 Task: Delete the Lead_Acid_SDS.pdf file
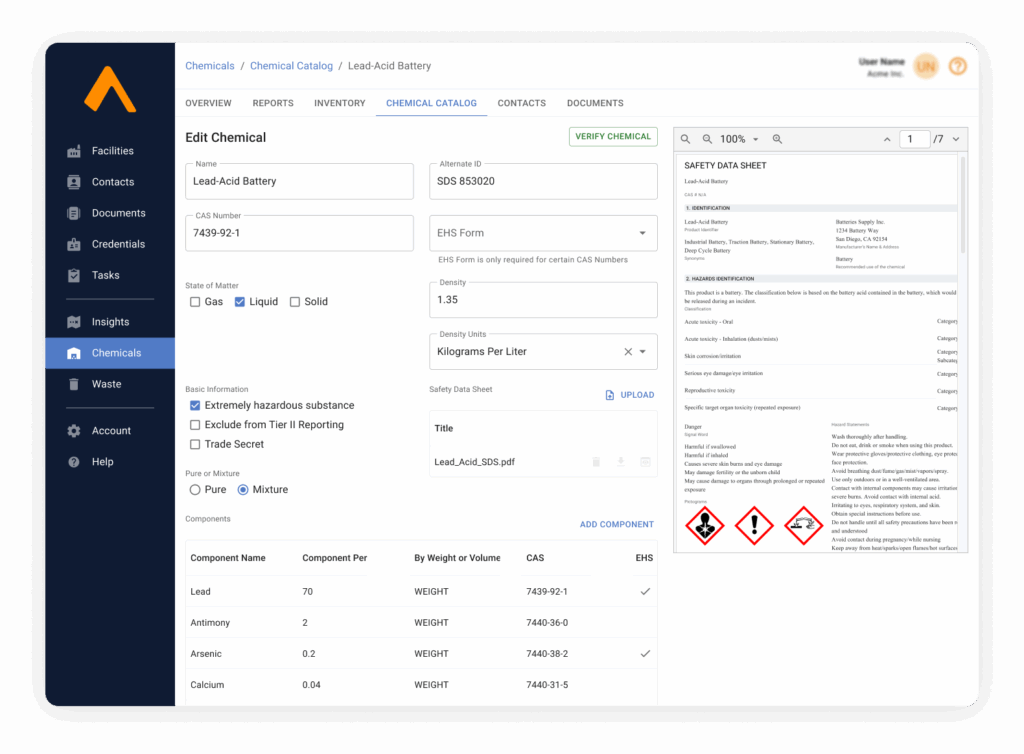596,462
